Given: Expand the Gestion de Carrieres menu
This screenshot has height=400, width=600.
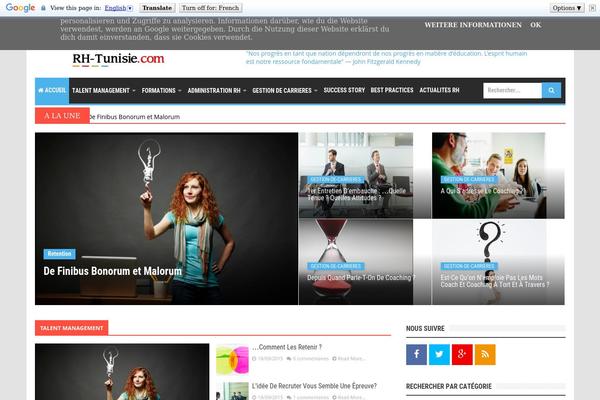Looking at the screenshot, I should point(285,90).
